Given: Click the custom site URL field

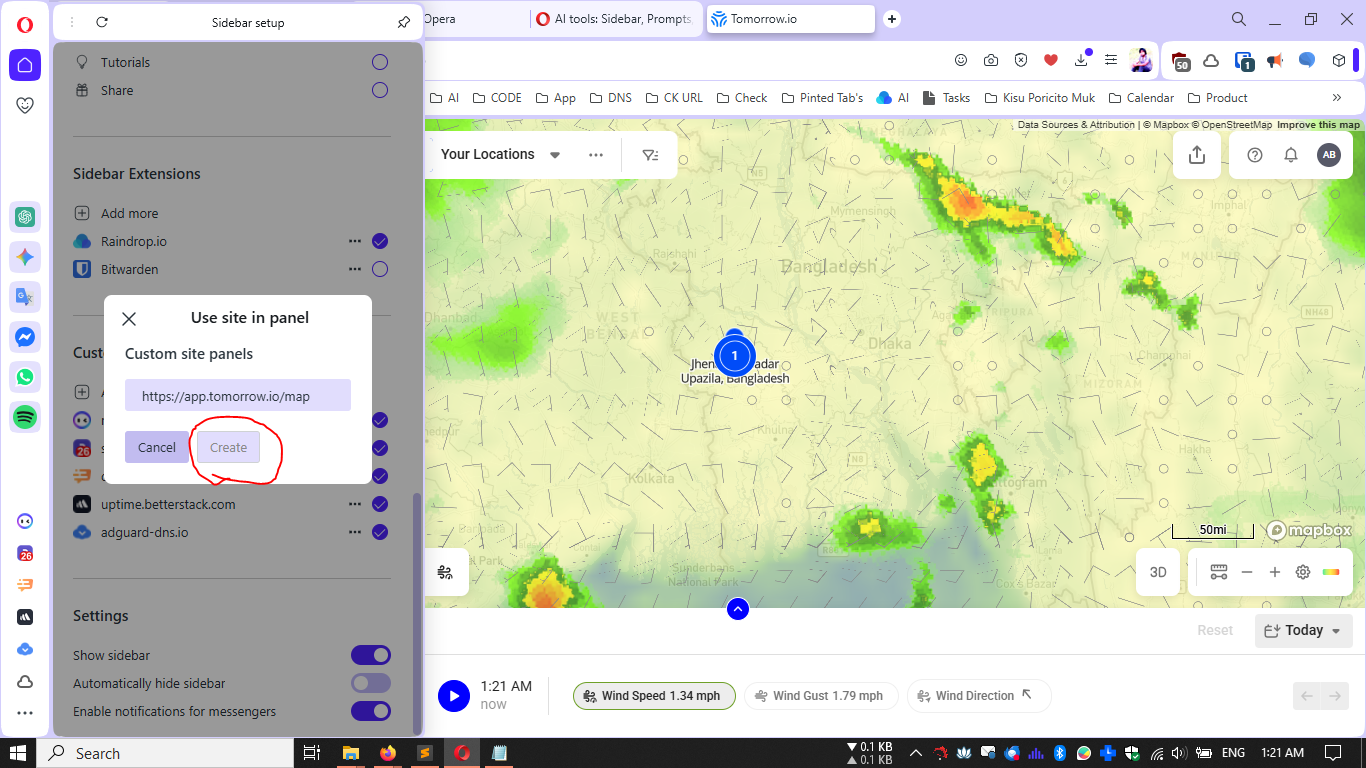Looking at the screenshot, I should 238,395.
